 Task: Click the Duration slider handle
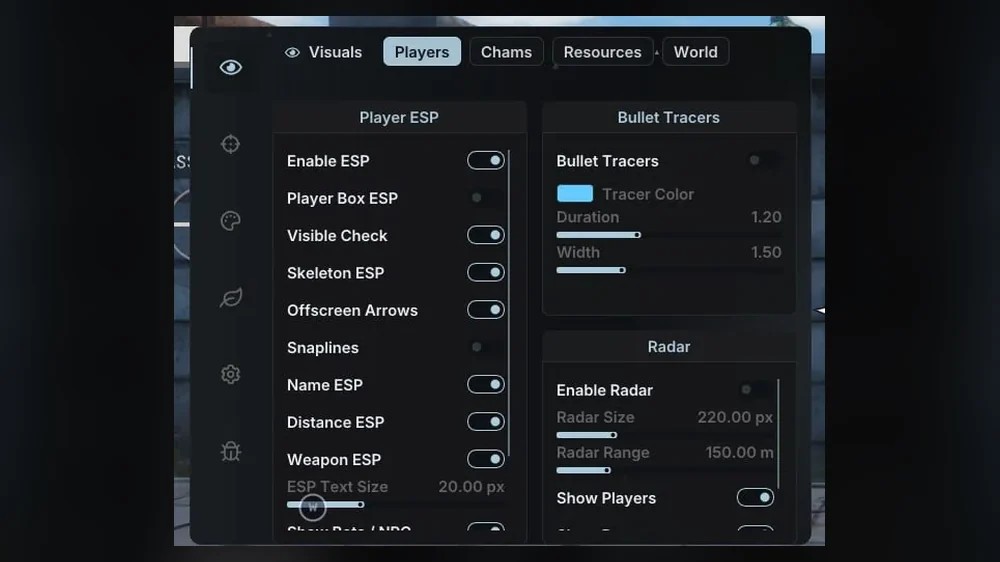(637, 235)
